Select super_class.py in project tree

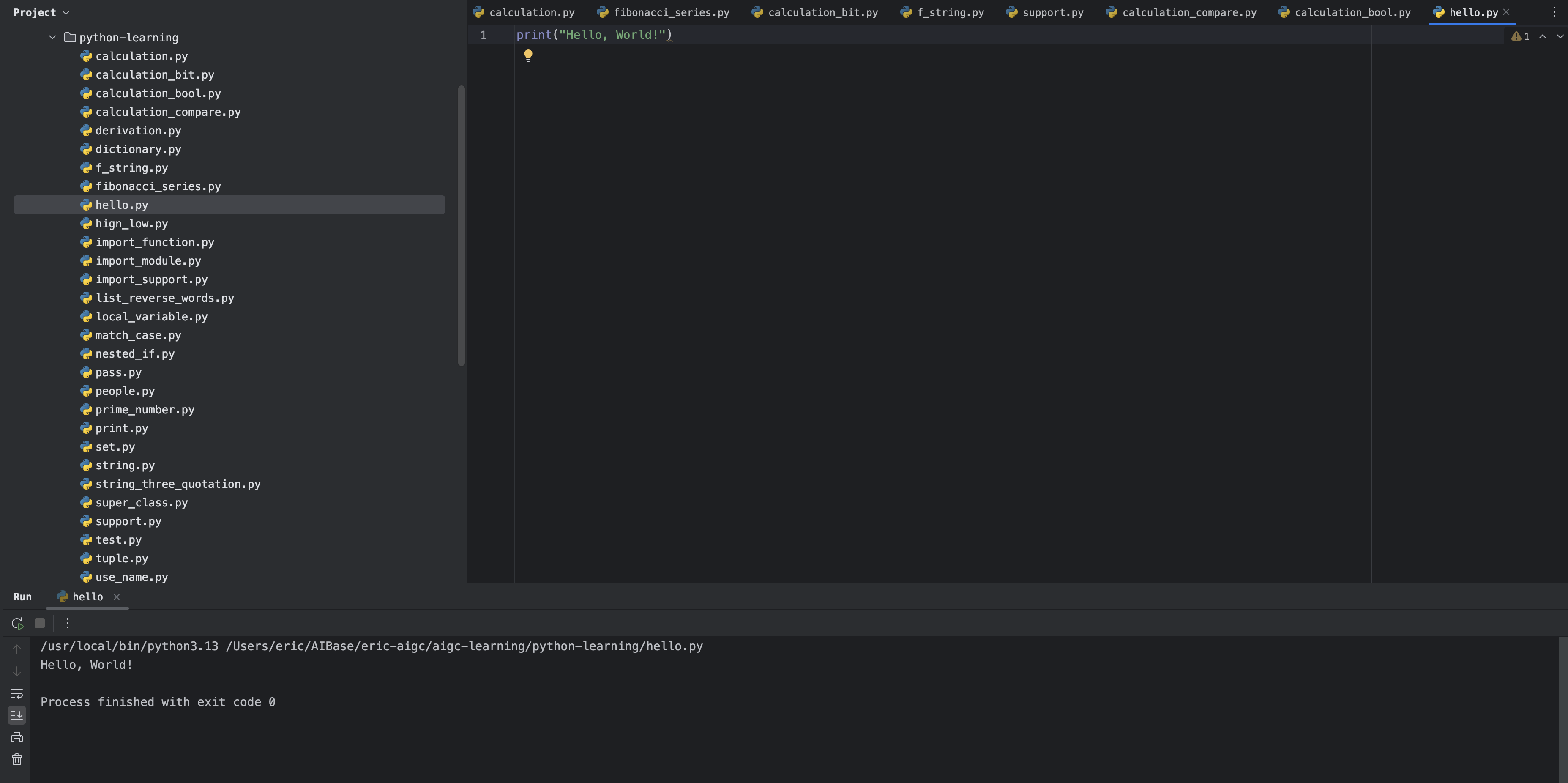point(134,503)
